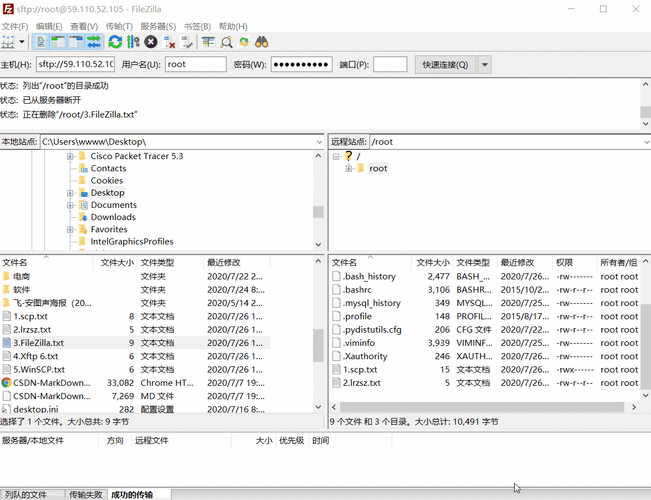
Task: Cancel the current operation
Action: [151, 42]
